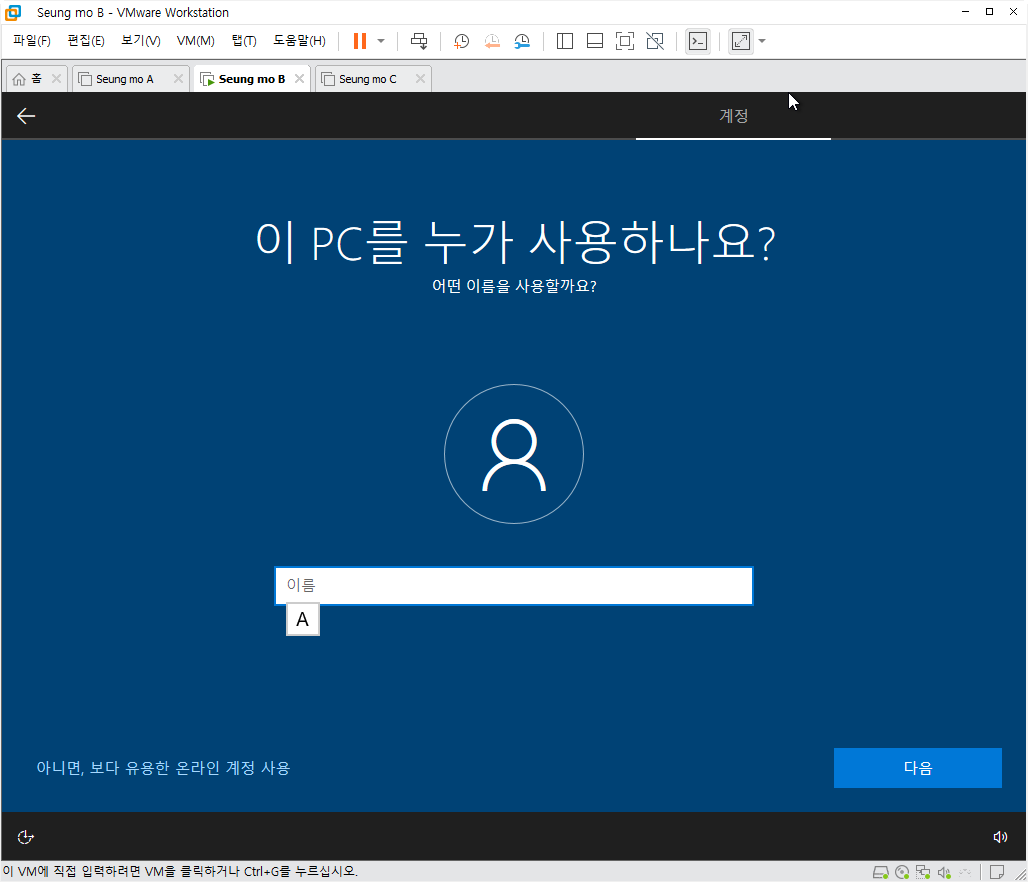Image resolution: width=1028 pixels, height=882 pixels.
Task: Click Send Ctrl+Alt+Del toolbar icon
Action: [419, 41]
